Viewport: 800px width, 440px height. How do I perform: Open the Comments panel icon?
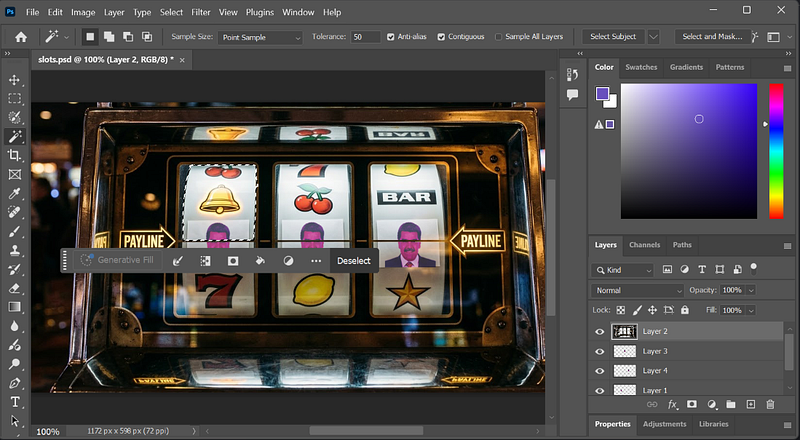572,94
